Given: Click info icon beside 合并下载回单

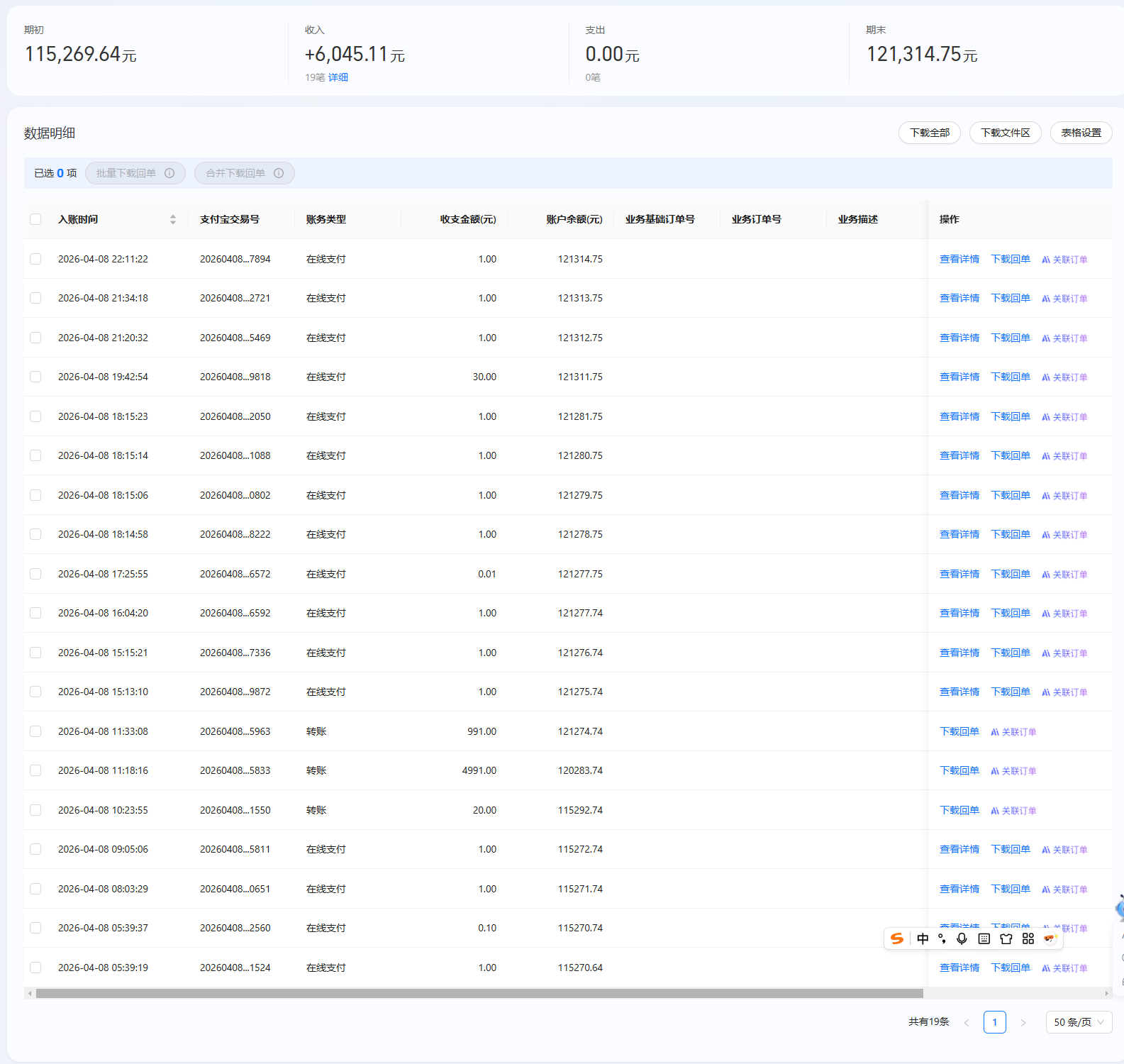Looking at the screenshot, I should [279, 173].
